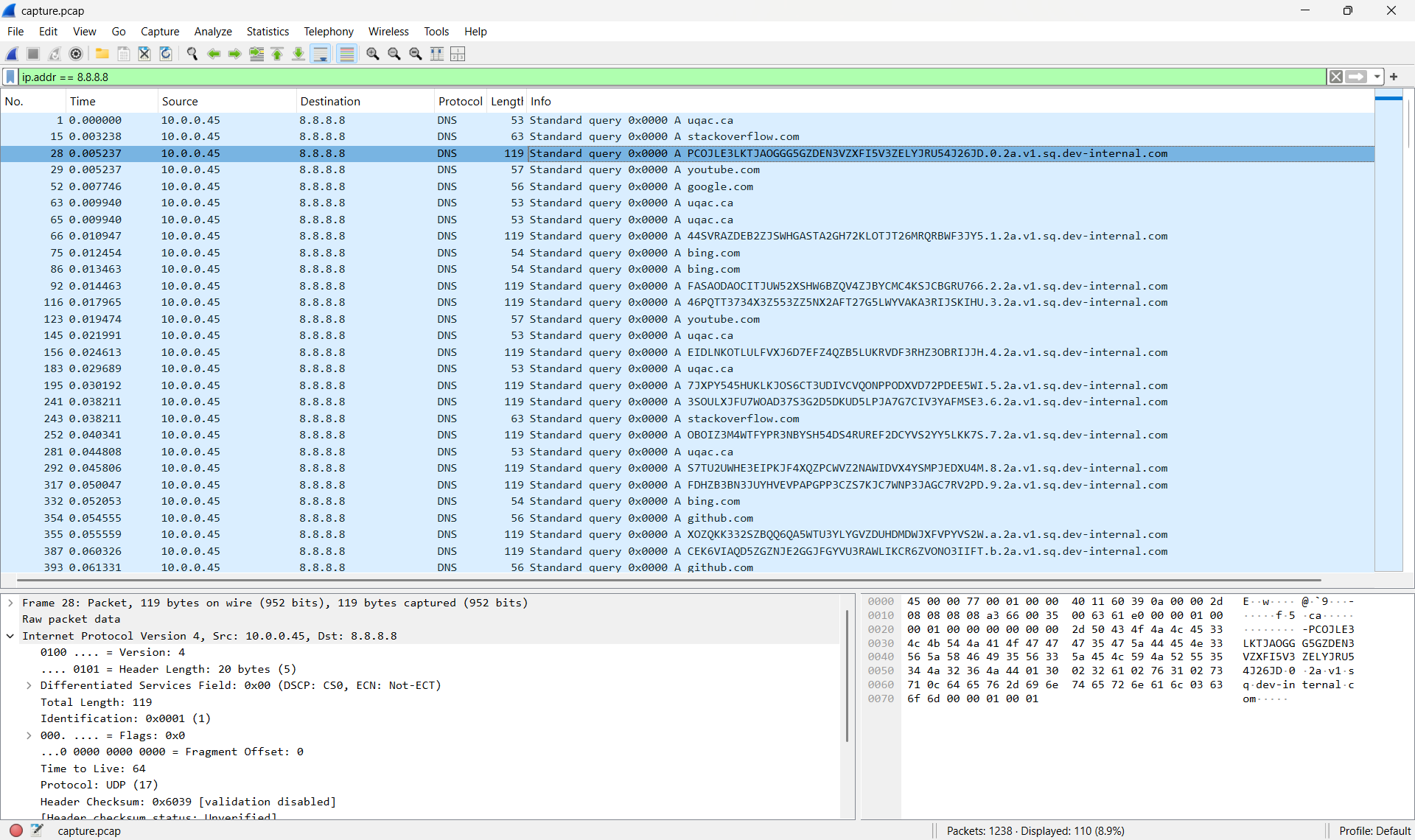Toggle auto-scroll during live capture
Viewport: 1415px width, 840px height.
coord(321,54)
